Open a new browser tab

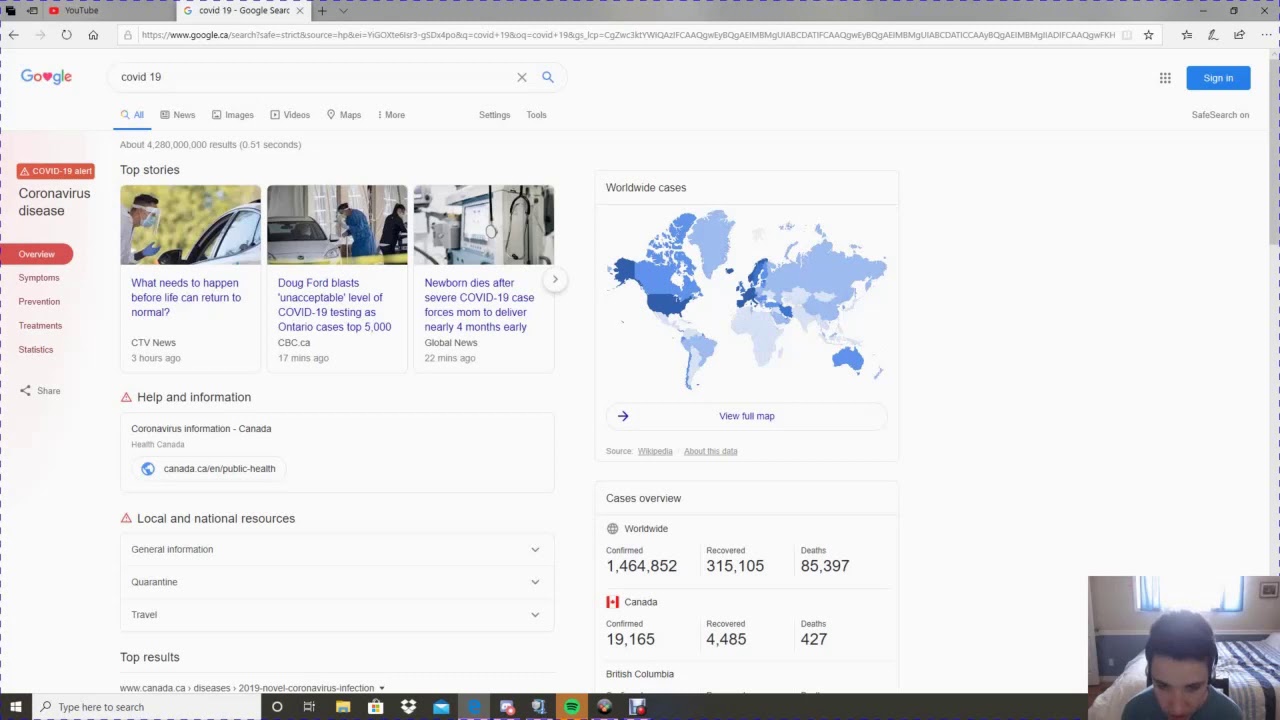322,11
